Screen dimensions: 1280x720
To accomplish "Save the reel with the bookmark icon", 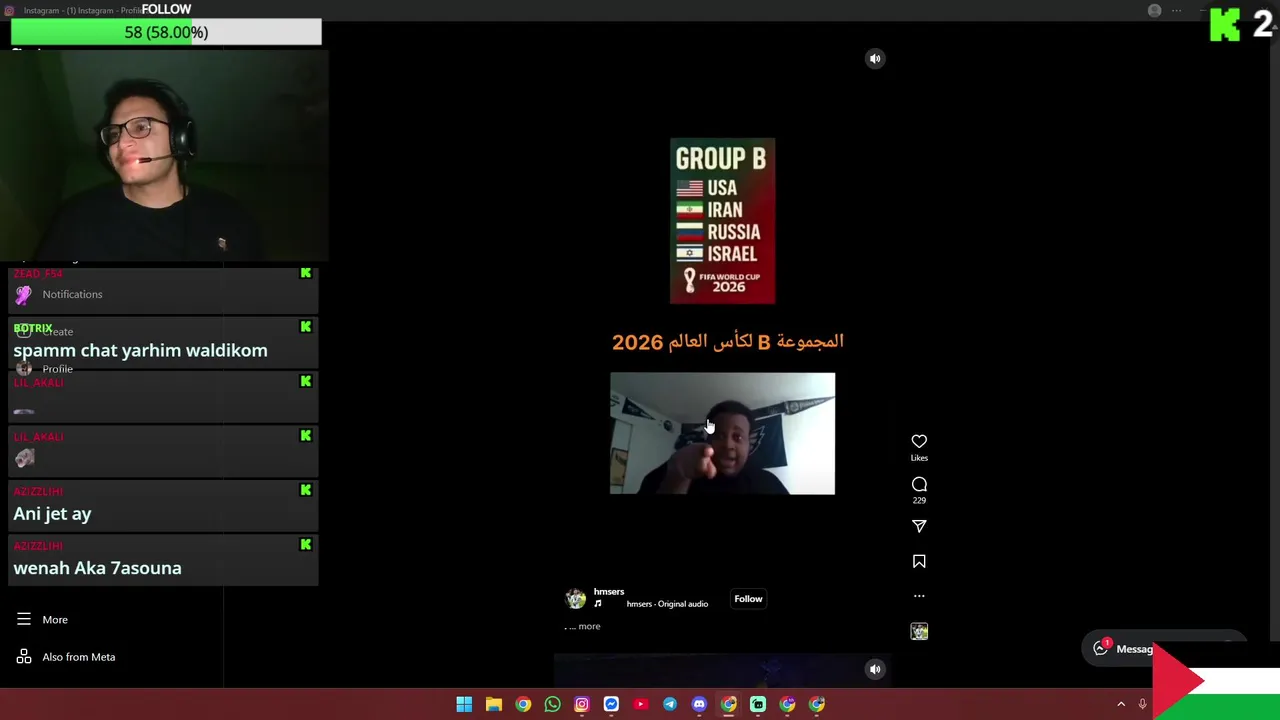I will (x=919, y=562).
